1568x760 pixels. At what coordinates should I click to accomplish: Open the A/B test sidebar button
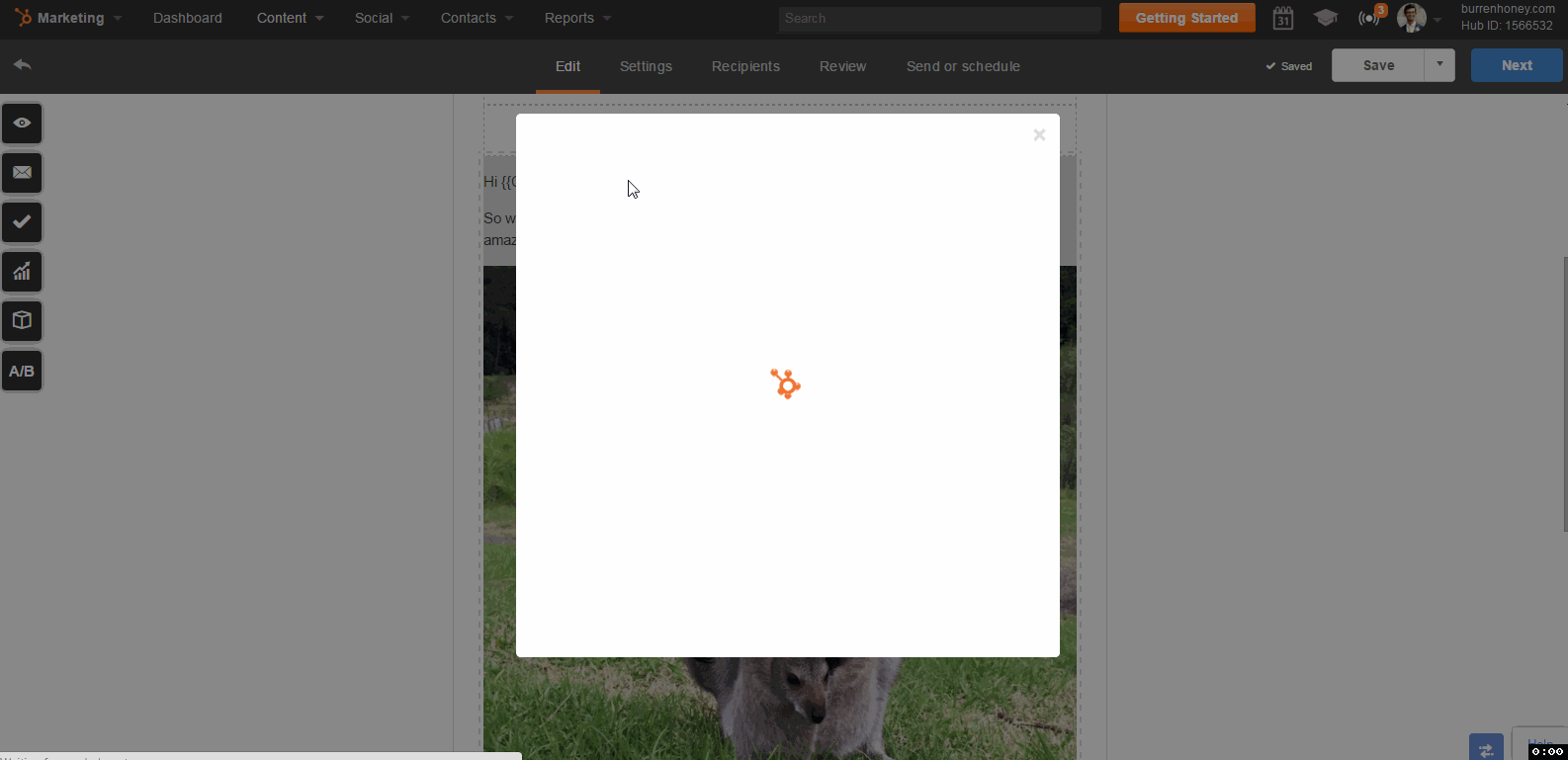(x=22, y=371)
